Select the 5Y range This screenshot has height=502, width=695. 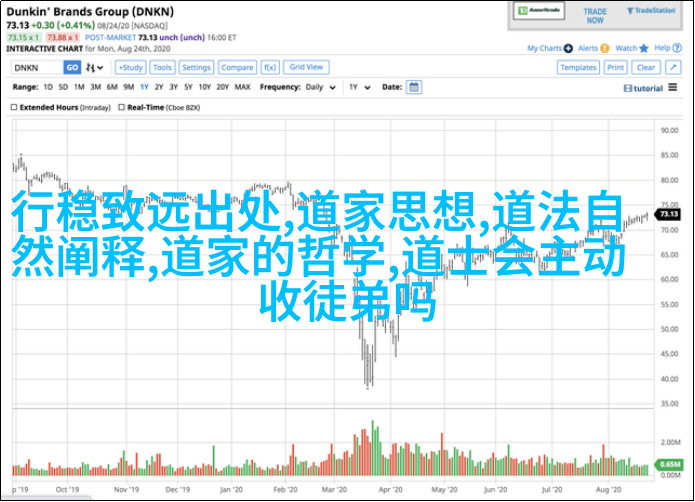pos(188,87)
